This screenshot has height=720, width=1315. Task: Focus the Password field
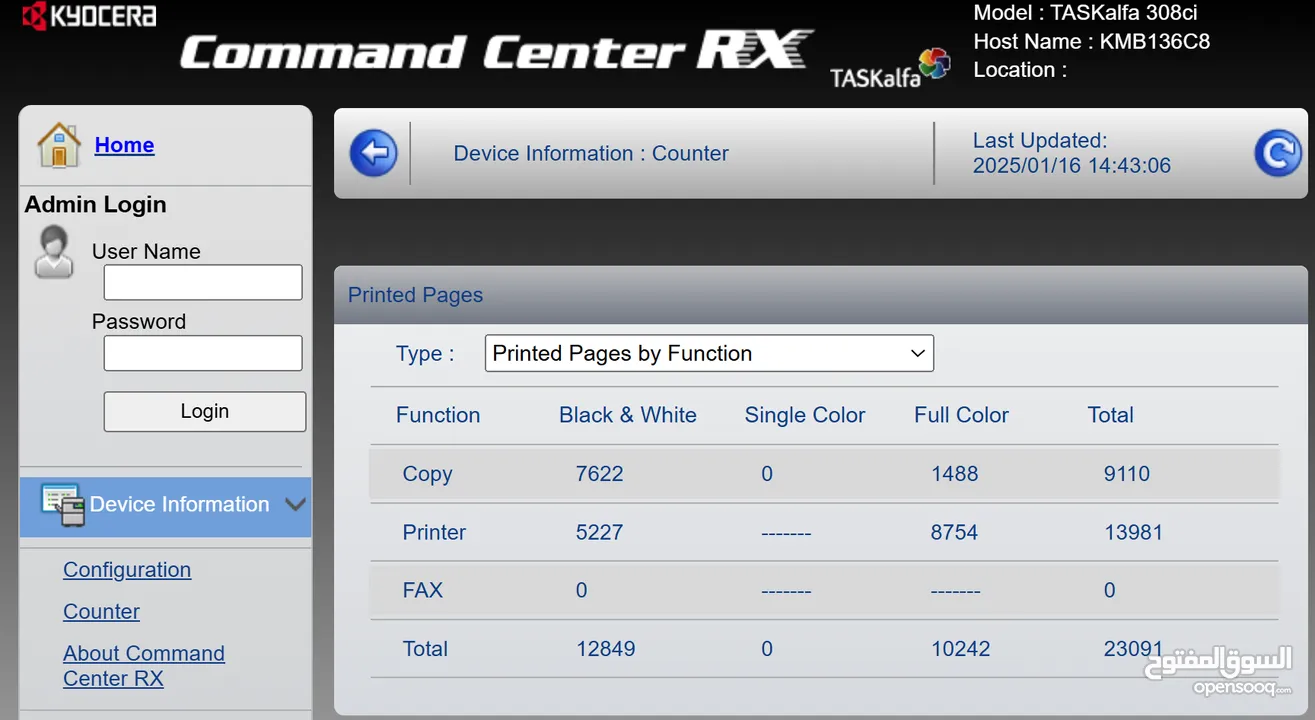click(x=203, y=353)
